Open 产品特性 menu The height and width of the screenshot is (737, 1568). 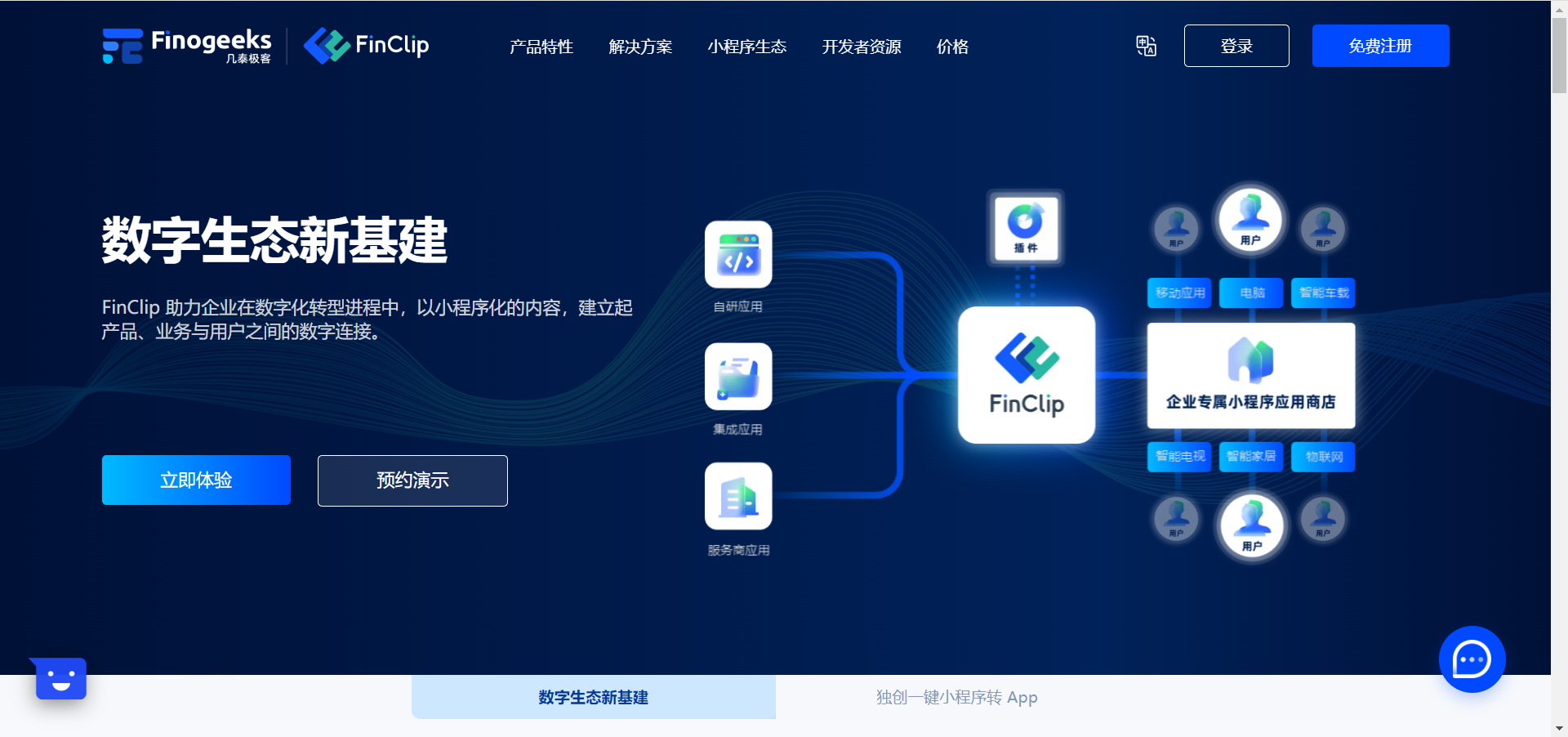tap(541, 47)
